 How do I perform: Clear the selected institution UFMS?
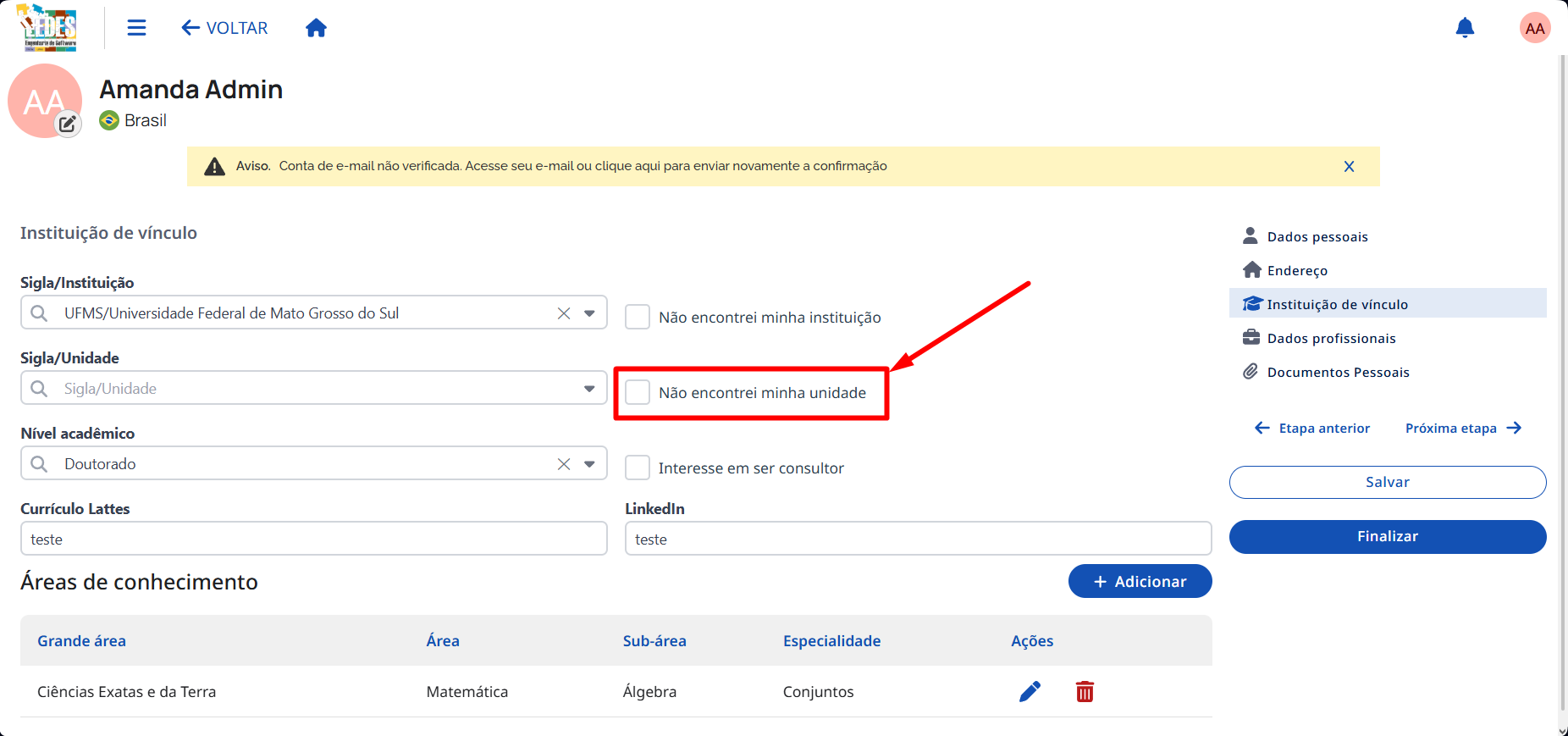click(564, 313)
